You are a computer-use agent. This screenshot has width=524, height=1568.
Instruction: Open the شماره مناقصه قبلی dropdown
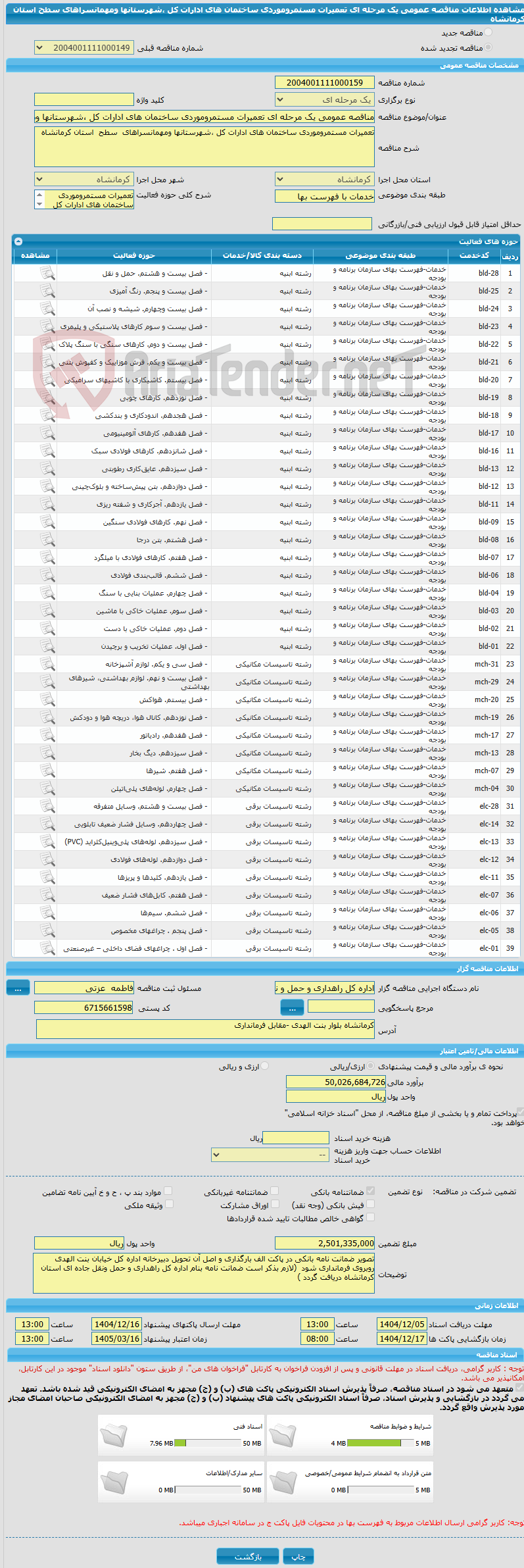pyautogui.click(x=84, y=48)
